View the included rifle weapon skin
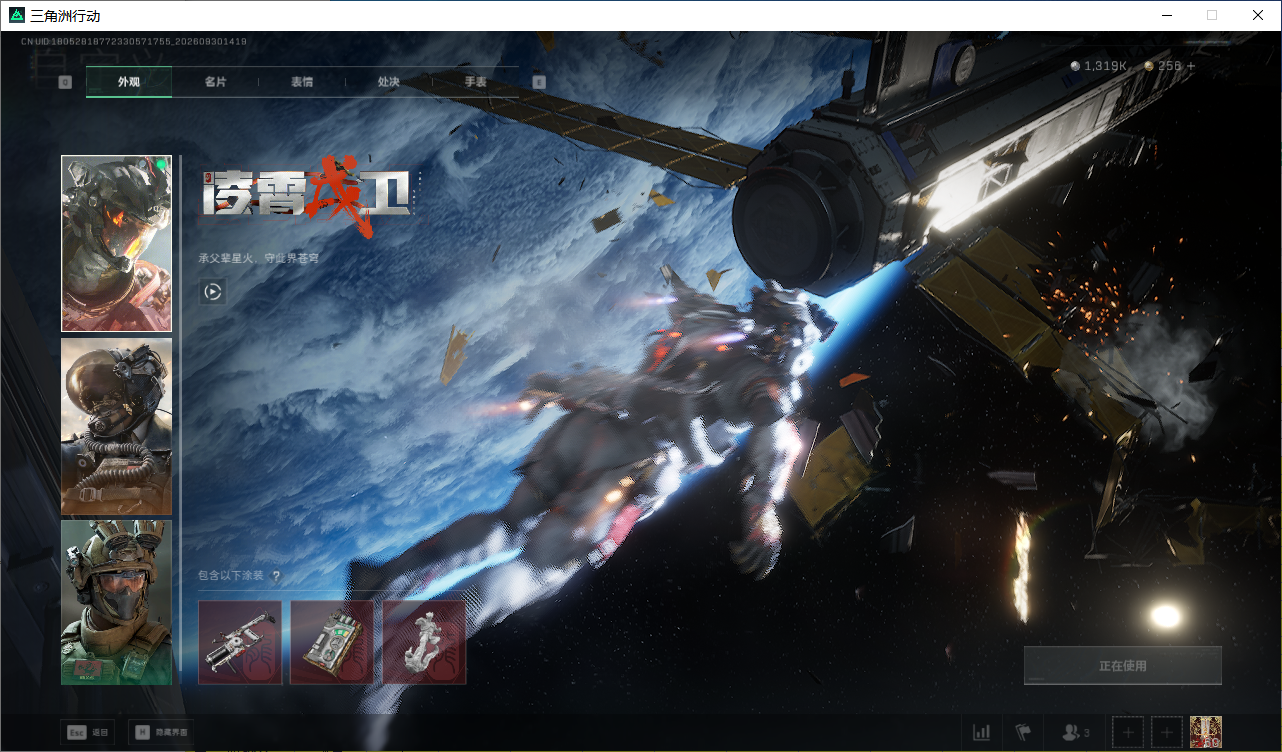Screen dimensions: 1282x752 pyautogui.click(x=240, y=642)
